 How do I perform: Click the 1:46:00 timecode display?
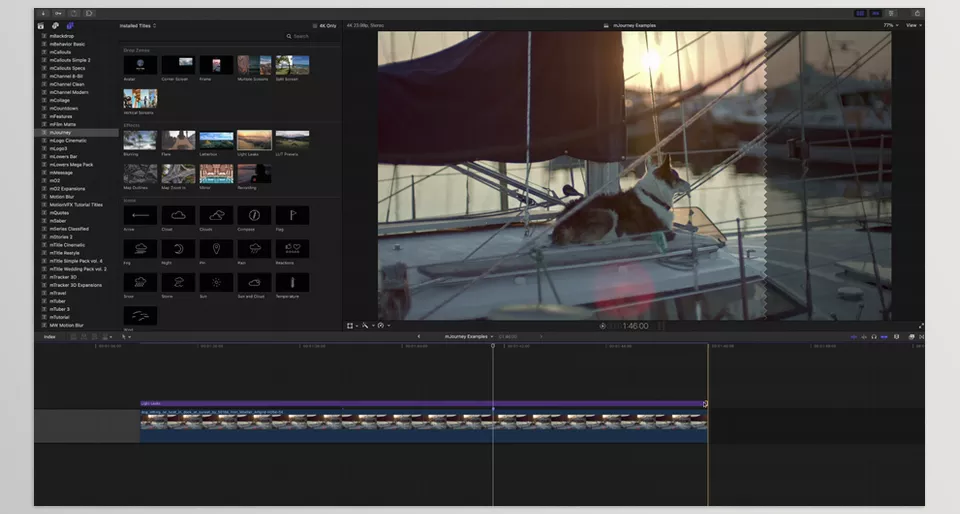[x=635, y=326]
